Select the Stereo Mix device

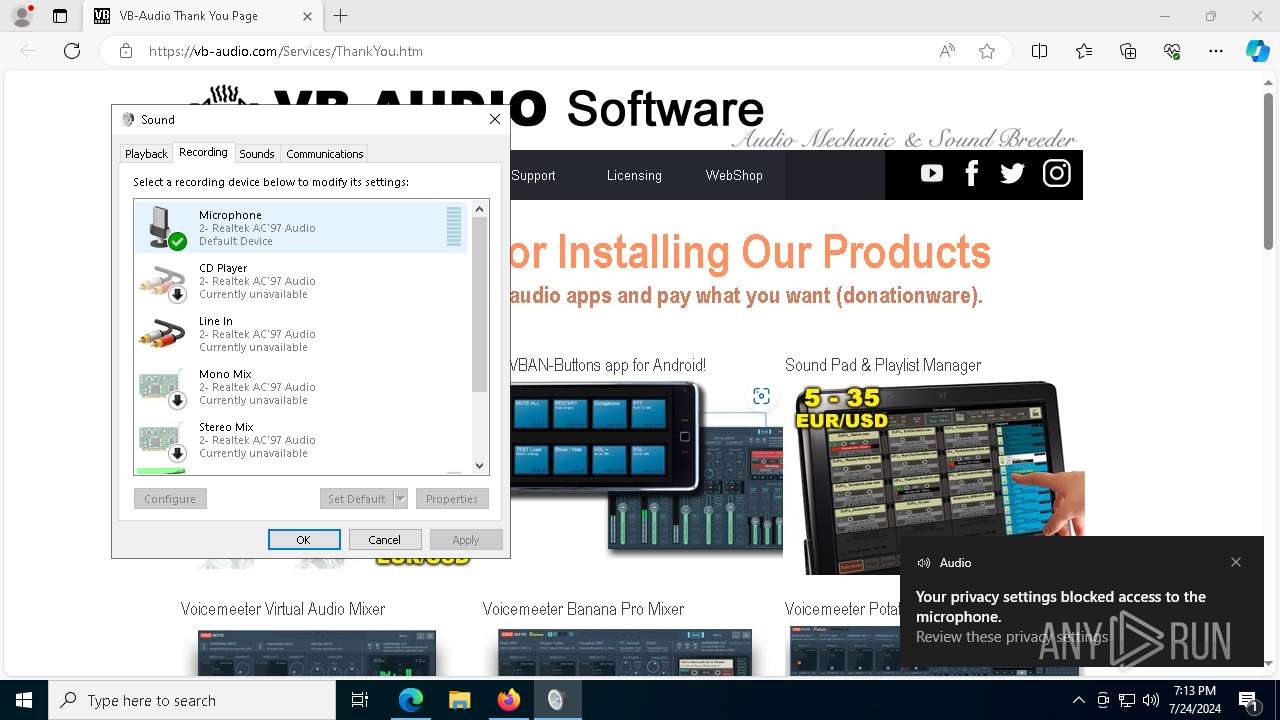click(301, 440)
